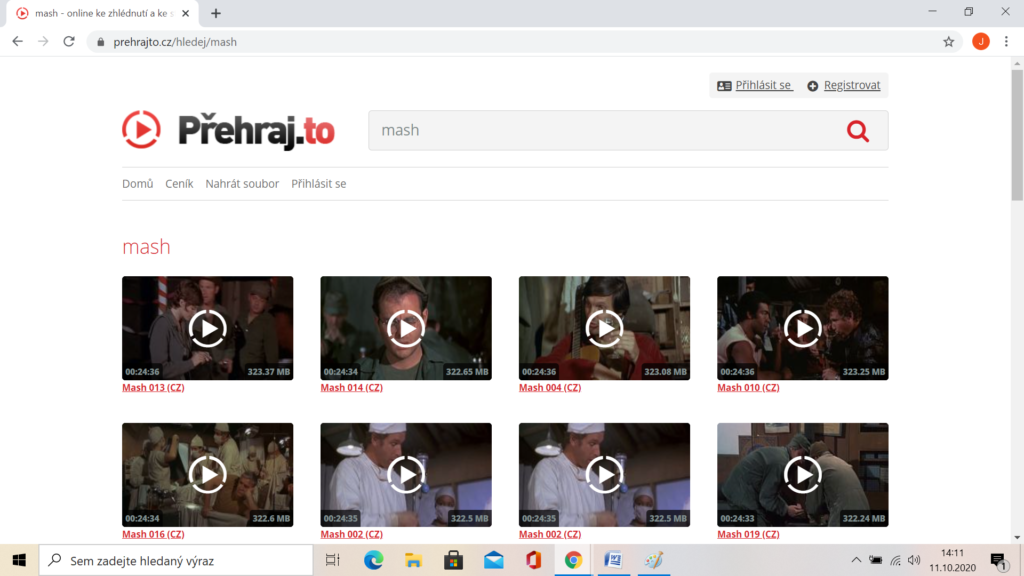Click the browser back arrow
Image resolution: width=1024 pixels, height=576 pixels.
18,42
